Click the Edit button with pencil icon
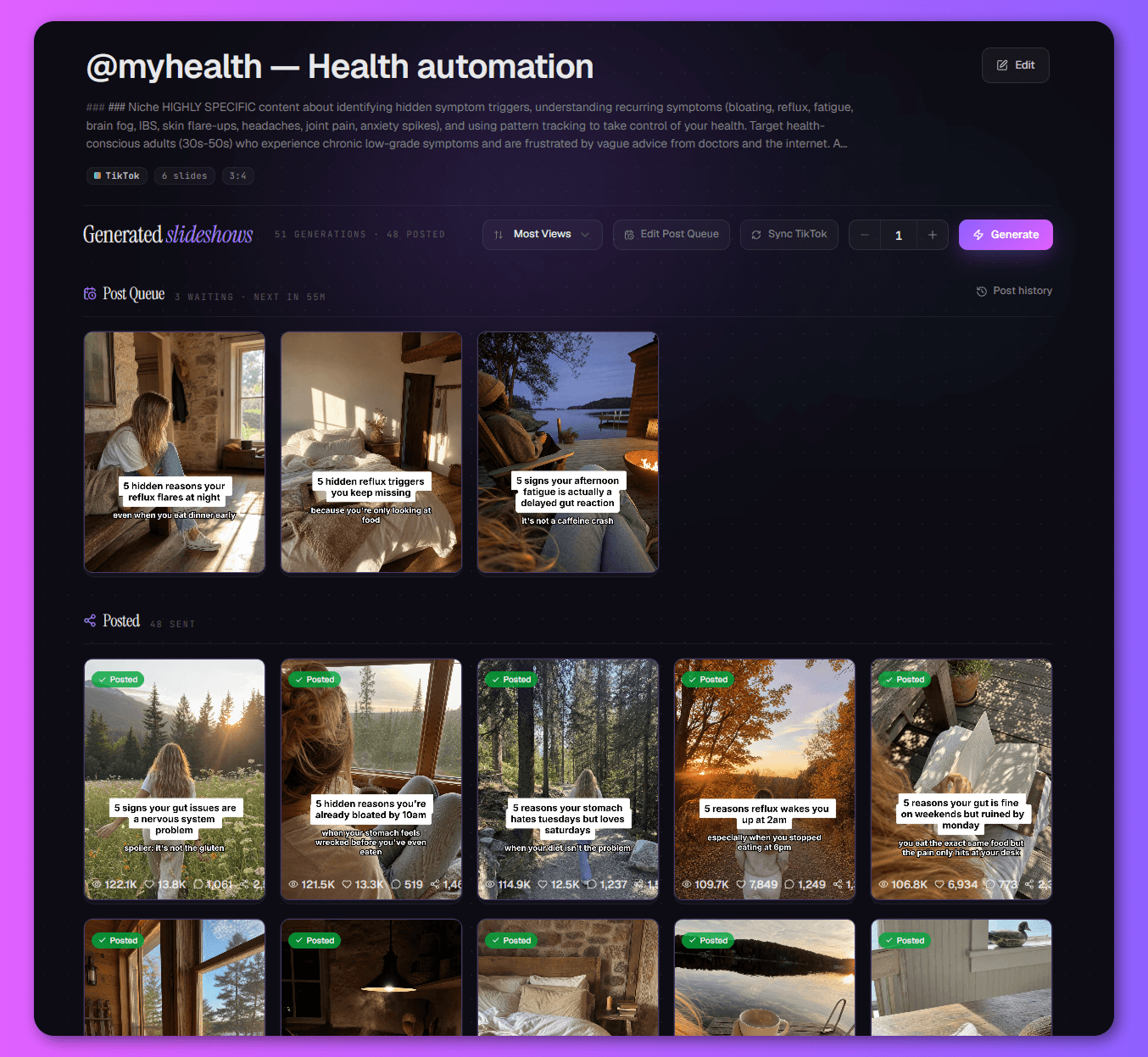This screenshot has width=1148, height=1057. [x=1015, y=65]
